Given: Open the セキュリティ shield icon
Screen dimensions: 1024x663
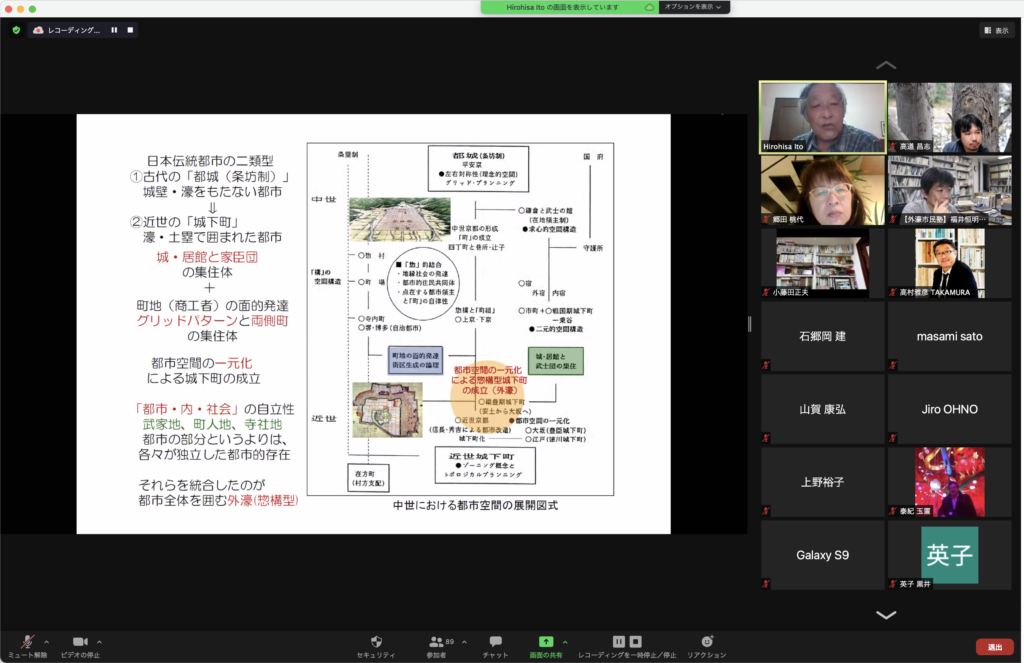Looking at the screenshot, I should 376,642.
